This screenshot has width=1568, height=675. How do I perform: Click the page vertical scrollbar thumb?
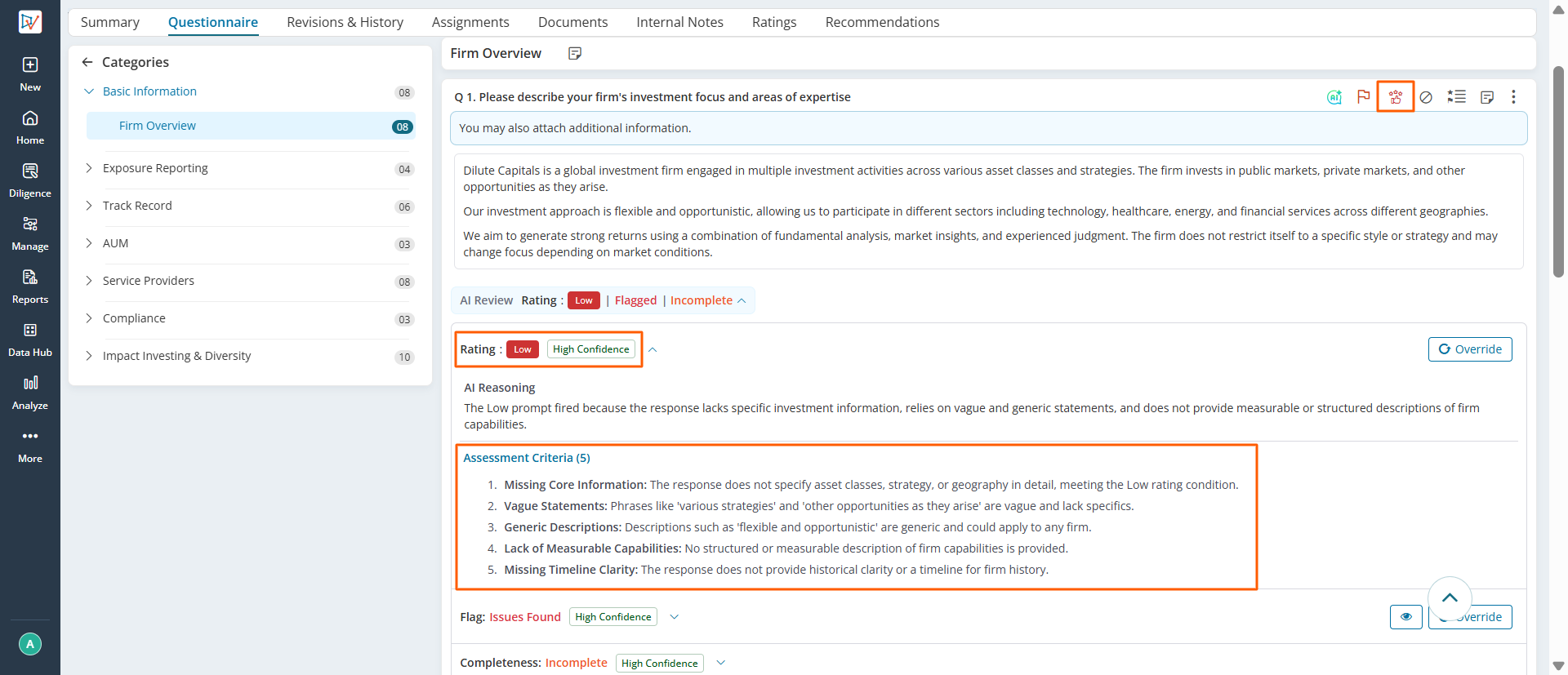click(1558, 171)
